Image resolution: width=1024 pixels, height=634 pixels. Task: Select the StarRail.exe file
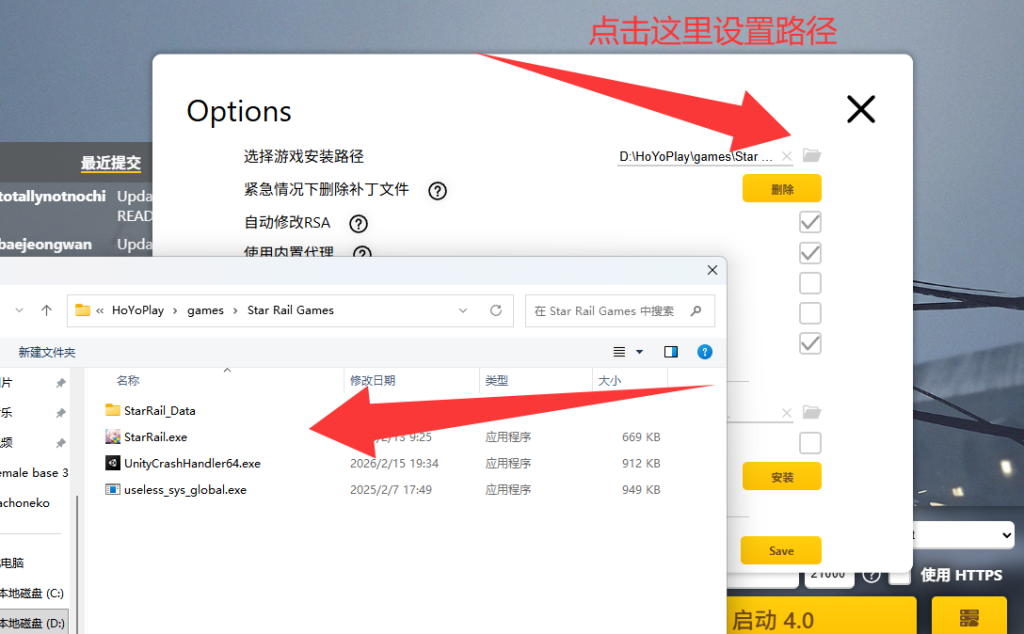pyautogui.click(x=155, y=437)
